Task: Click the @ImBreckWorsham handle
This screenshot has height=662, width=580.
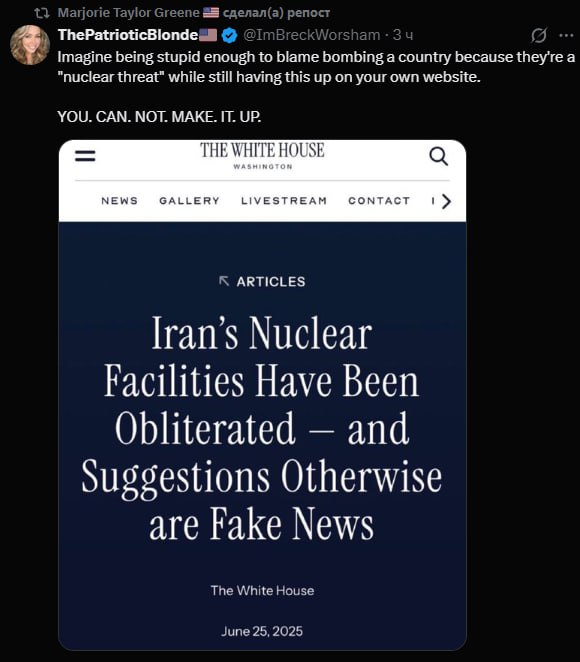Action: 312,35
